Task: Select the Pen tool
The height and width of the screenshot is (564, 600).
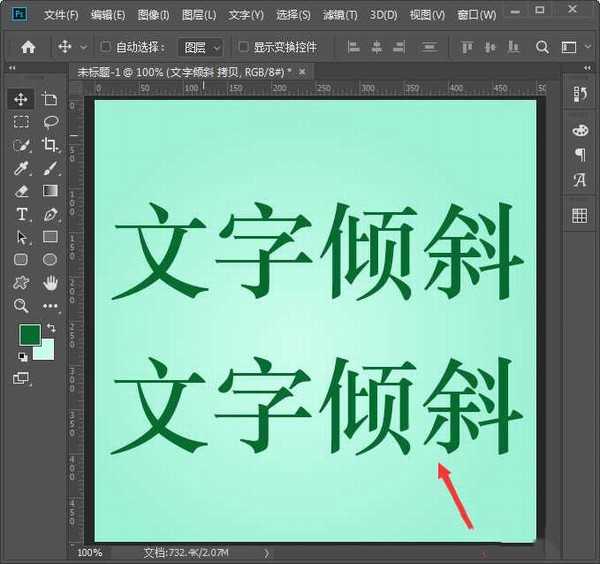Action: 50,214
